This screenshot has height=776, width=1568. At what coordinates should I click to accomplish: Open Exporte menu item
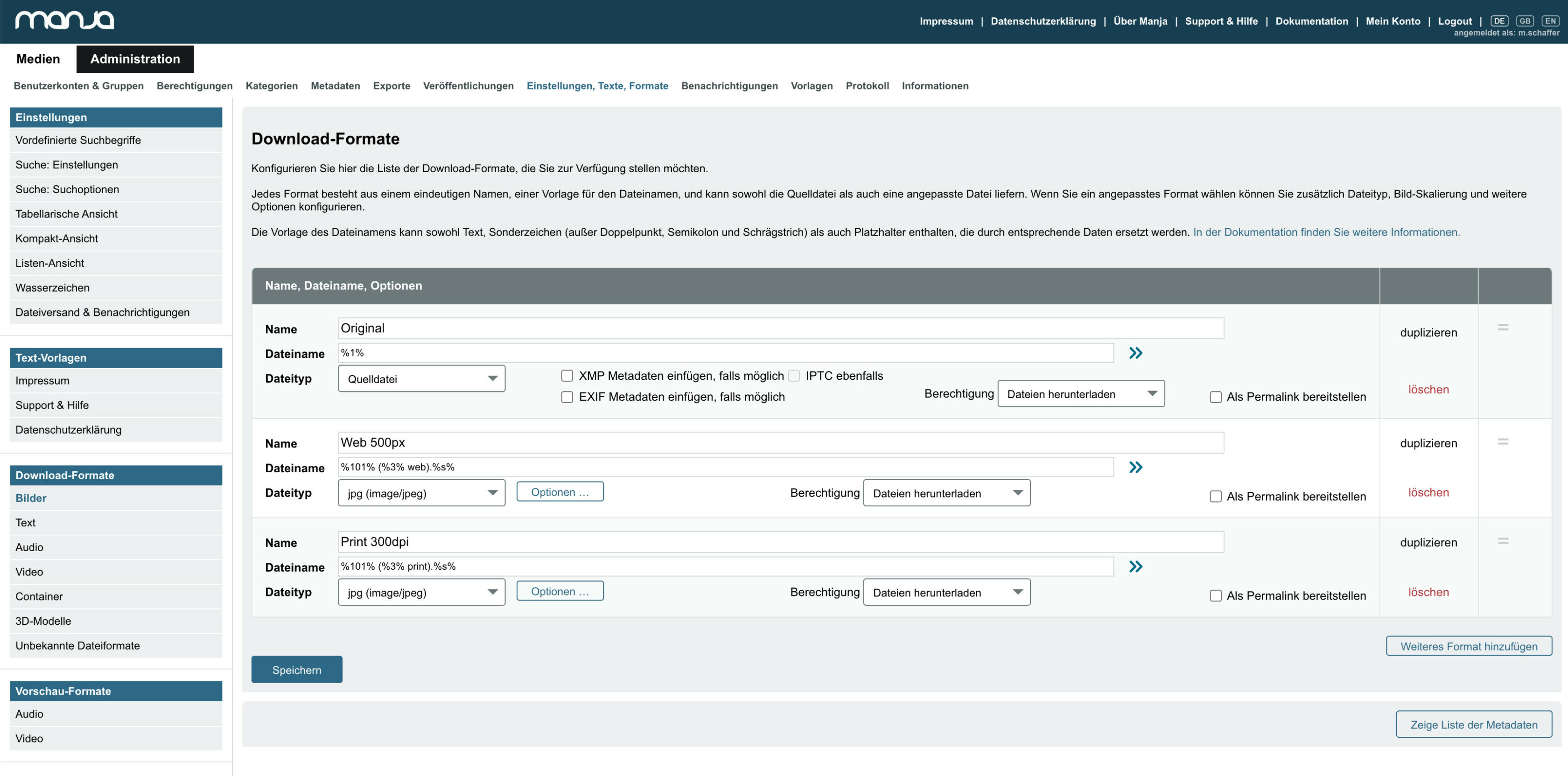point(392,86)
